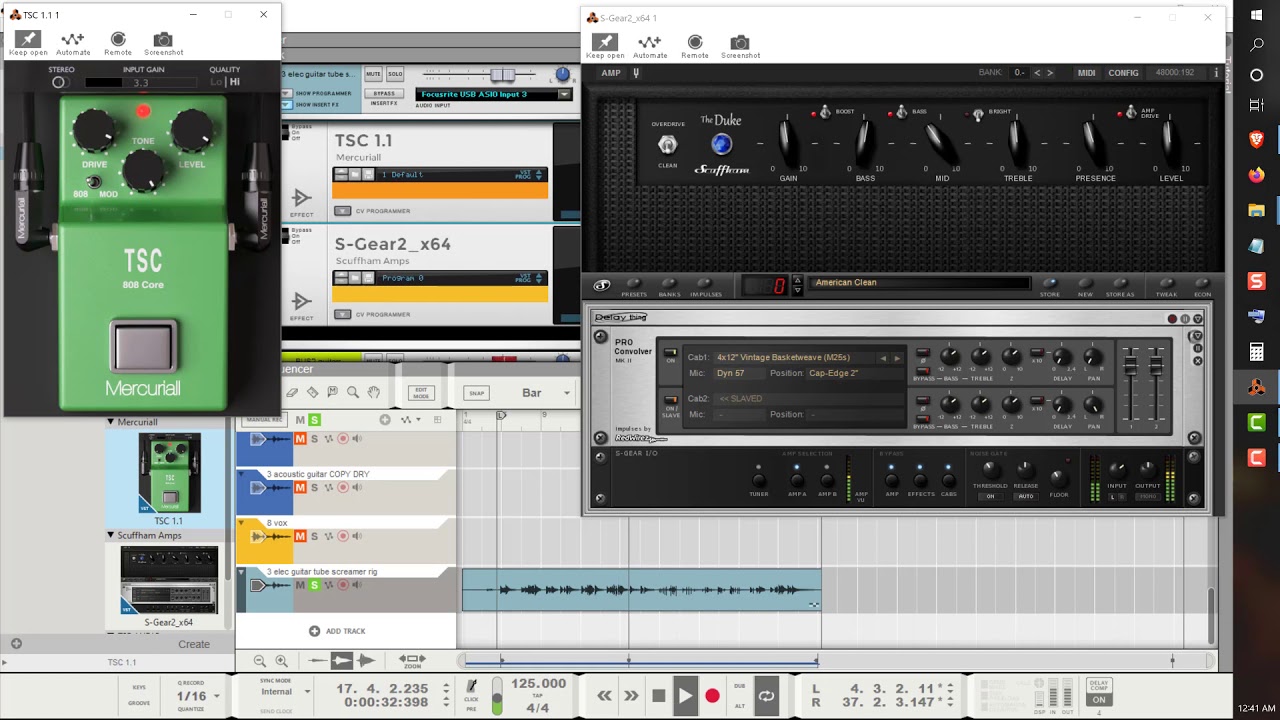1280x720 pixels.
Task: Go to next bank in S-Gear
Action: pyautogui.click(x=1049, y=73)
